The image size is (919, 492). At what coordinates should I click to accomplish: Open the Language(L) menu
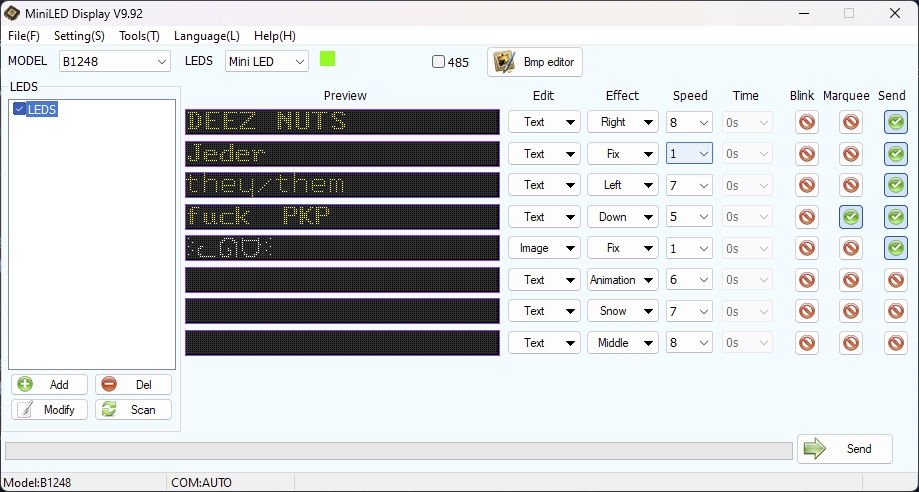pyautogui.click(x=206, y=35)
